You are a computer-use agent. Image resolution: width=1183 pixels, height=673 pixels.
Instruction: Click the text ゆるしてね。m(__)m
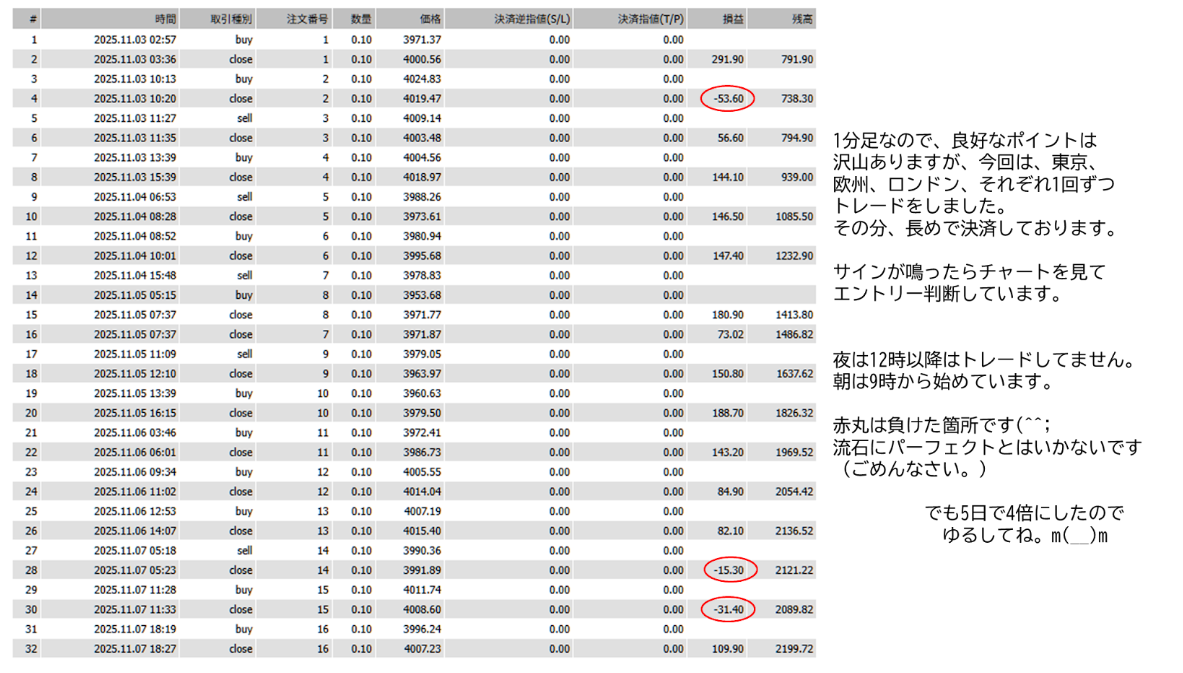pos(1025,536)
